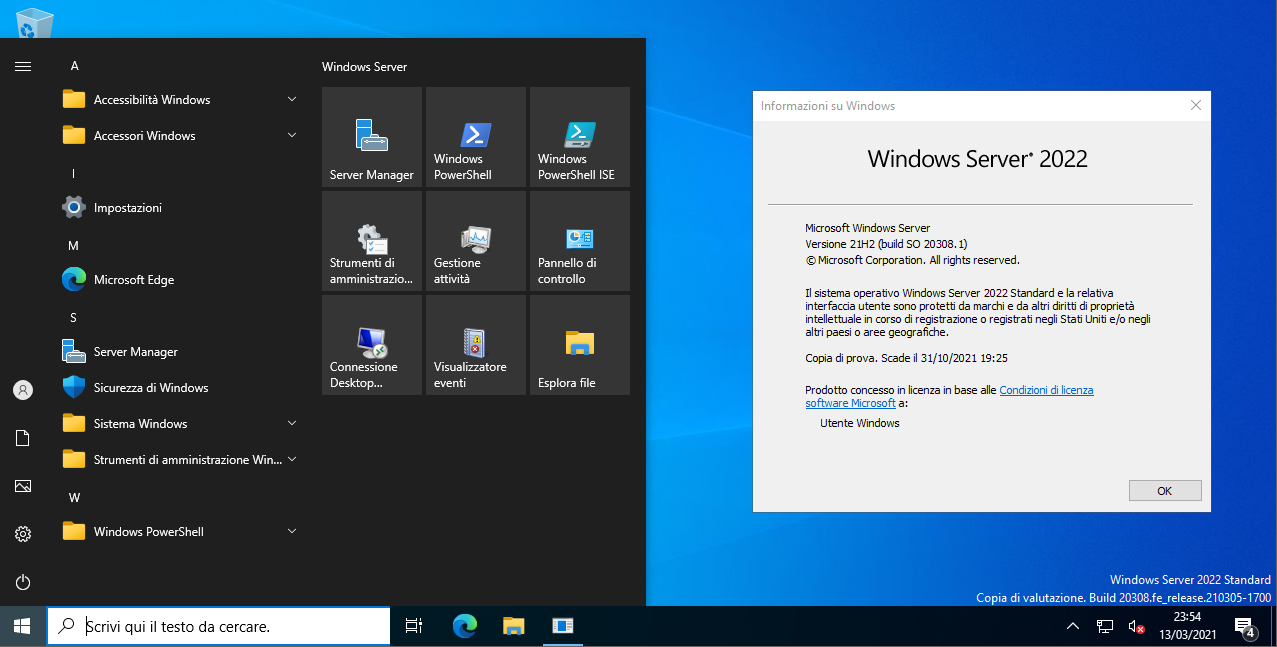
Task: Expand the Windows PowerShell folder in app list
Action: point(180,532)
